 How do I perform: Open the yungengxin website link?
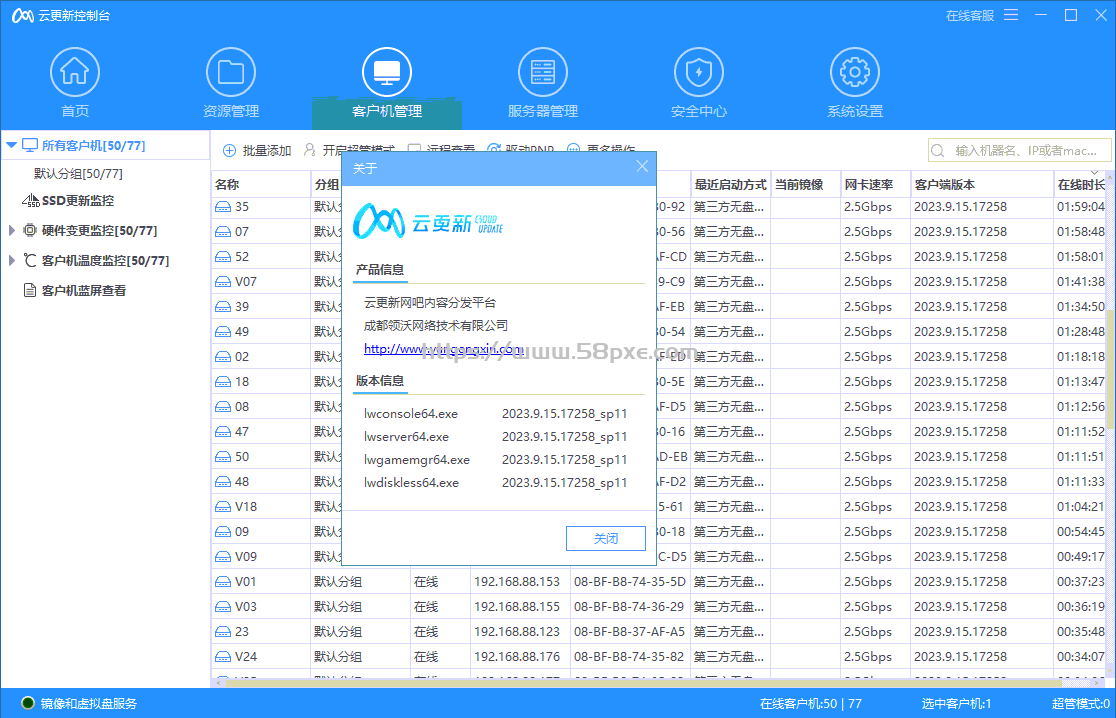pos(443,349)
